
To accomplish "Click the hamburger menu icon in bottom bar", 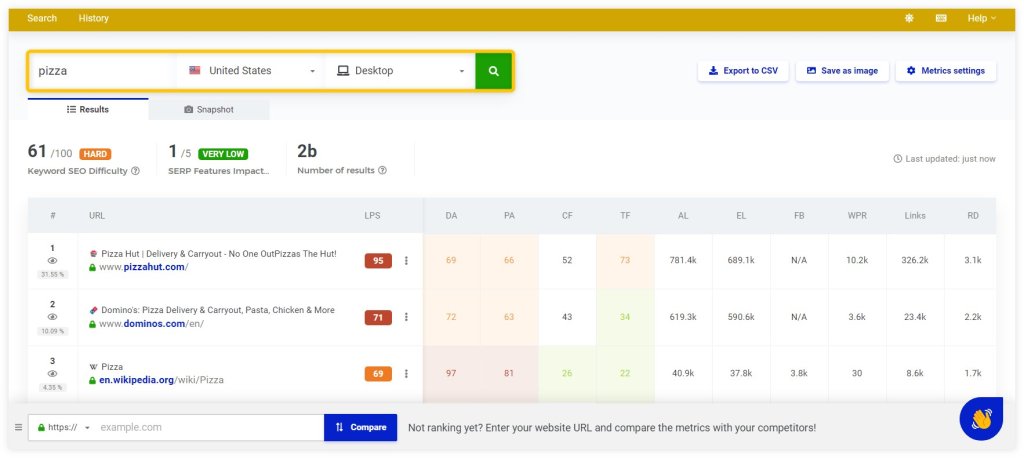I will [x=18, y=427].
